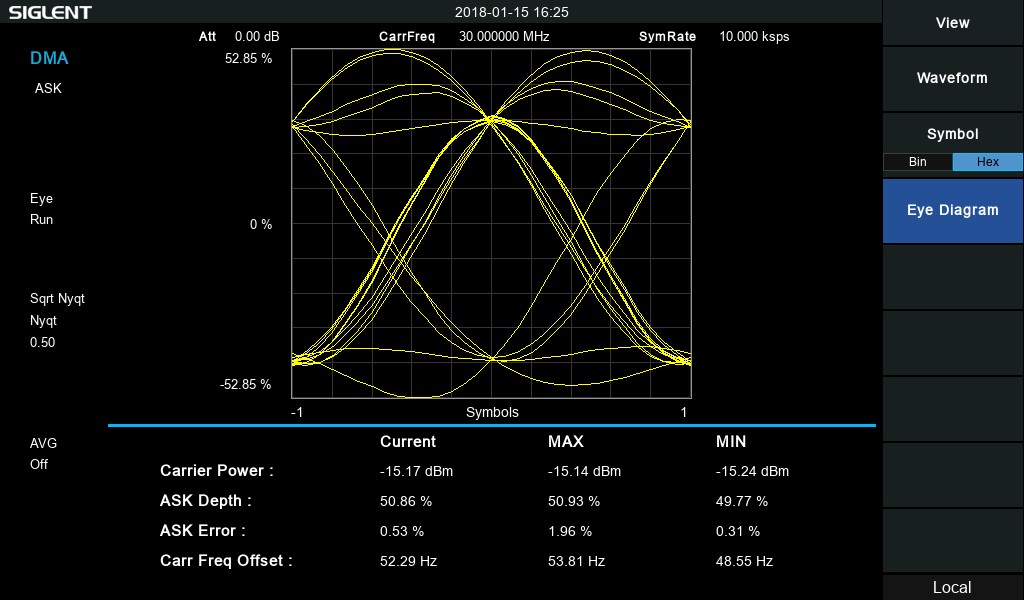This screenshot has height=600, width=1024.
Task: Click the Symbol softkey label
Action: click(x=952, y=134)
